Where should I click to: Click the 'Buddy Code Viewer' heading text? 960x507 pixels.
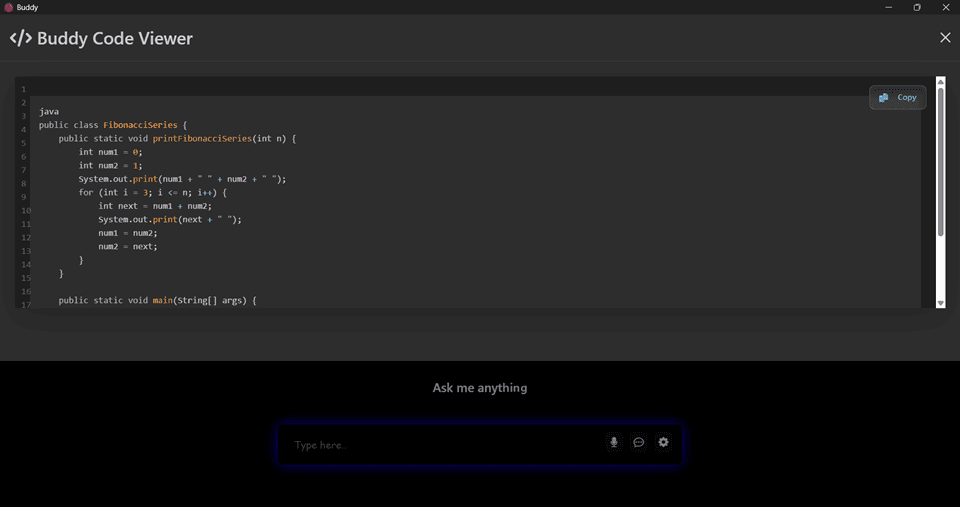114,38
